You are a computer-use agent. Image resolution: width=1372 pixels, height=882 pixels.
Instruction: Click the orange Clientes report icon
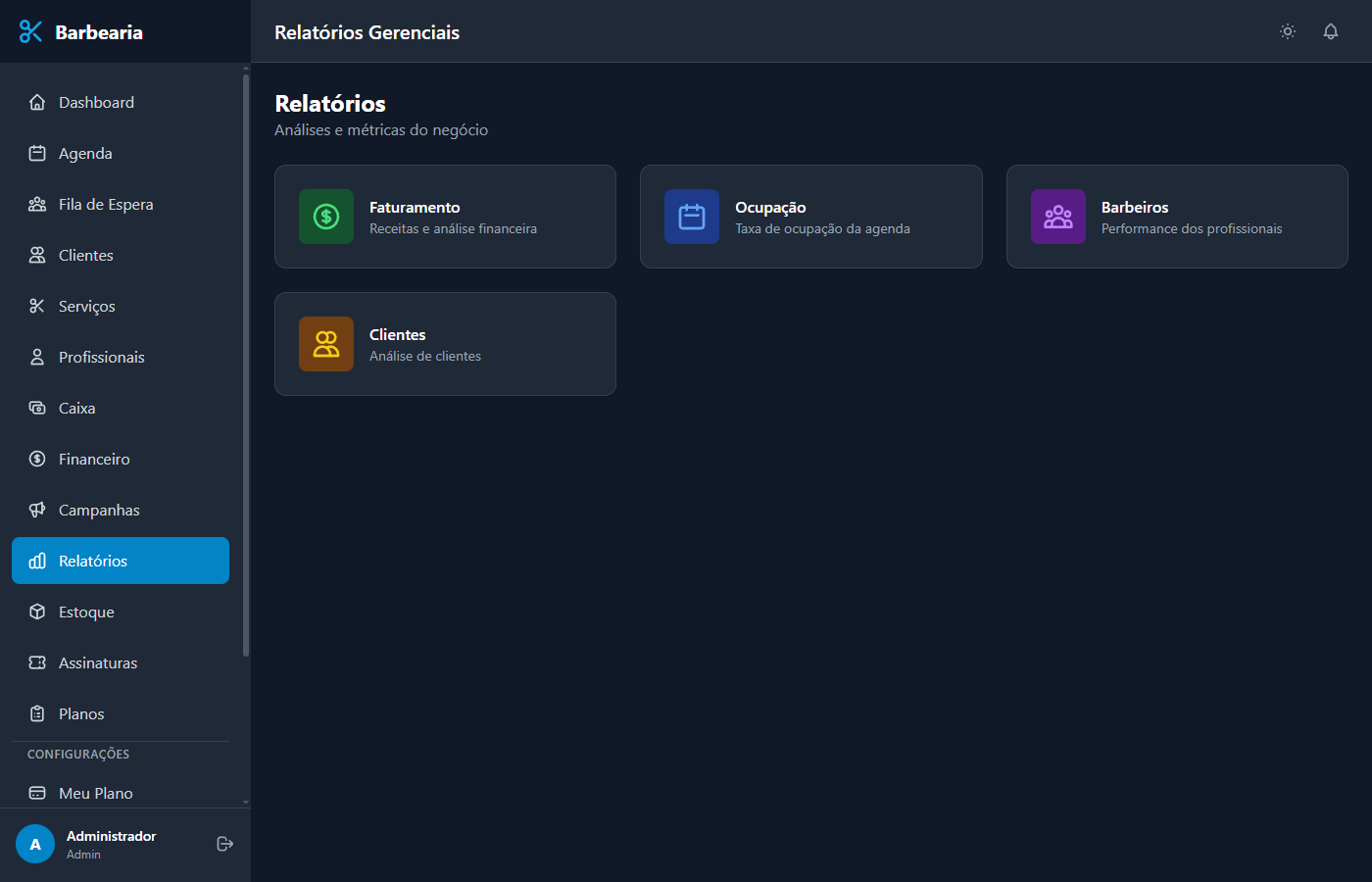pos(326,344)
